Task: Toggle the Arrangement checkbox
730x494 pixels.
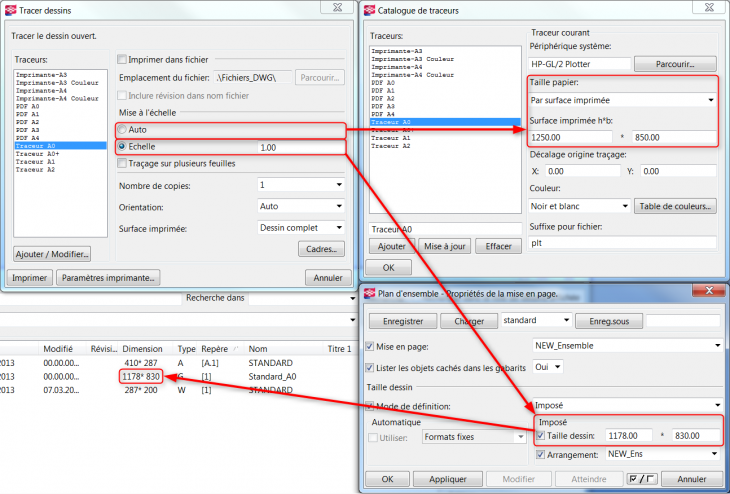Action: 541,454
